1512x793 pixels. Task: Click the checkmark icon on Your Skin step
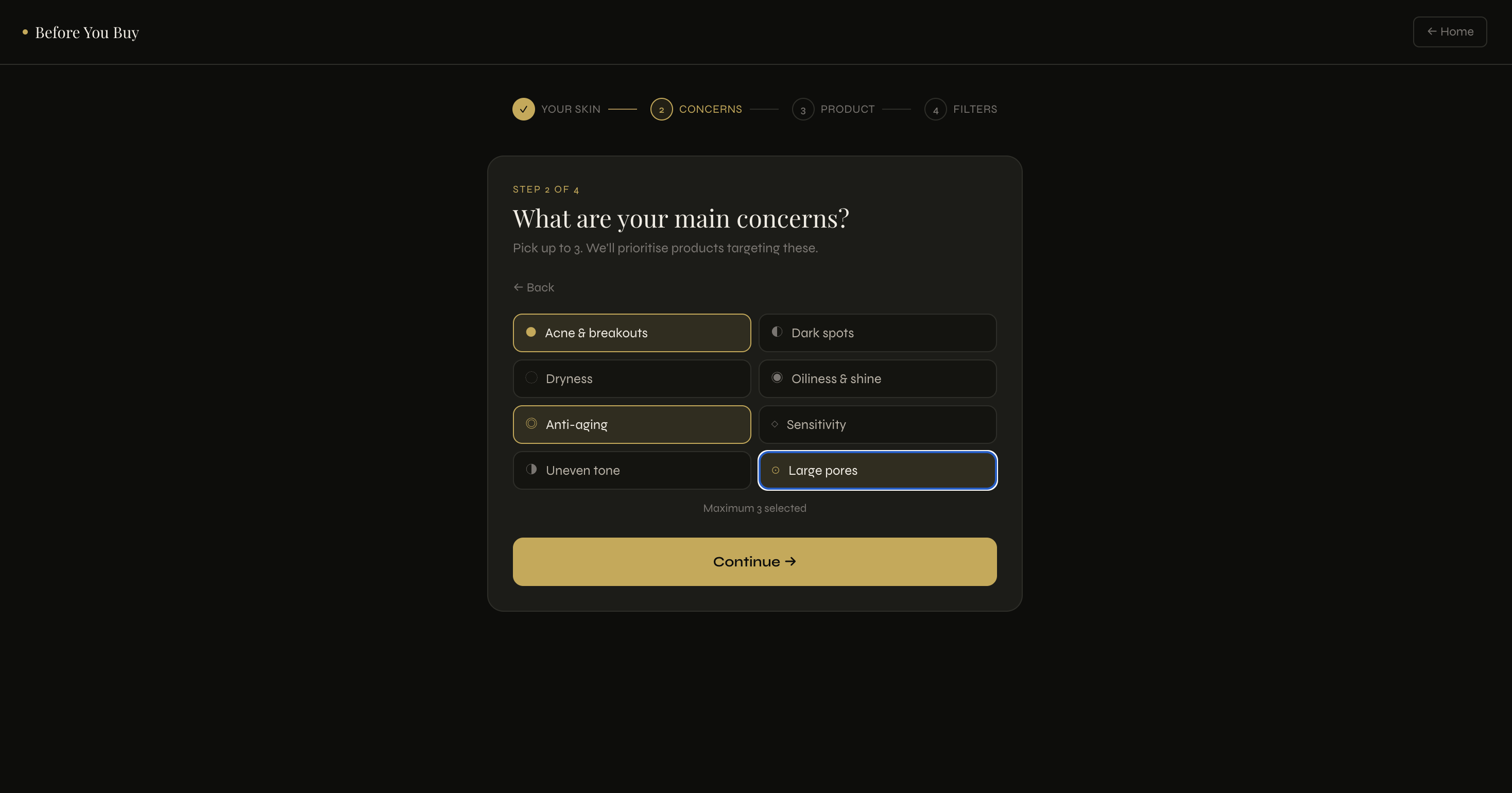pos(523,109)
